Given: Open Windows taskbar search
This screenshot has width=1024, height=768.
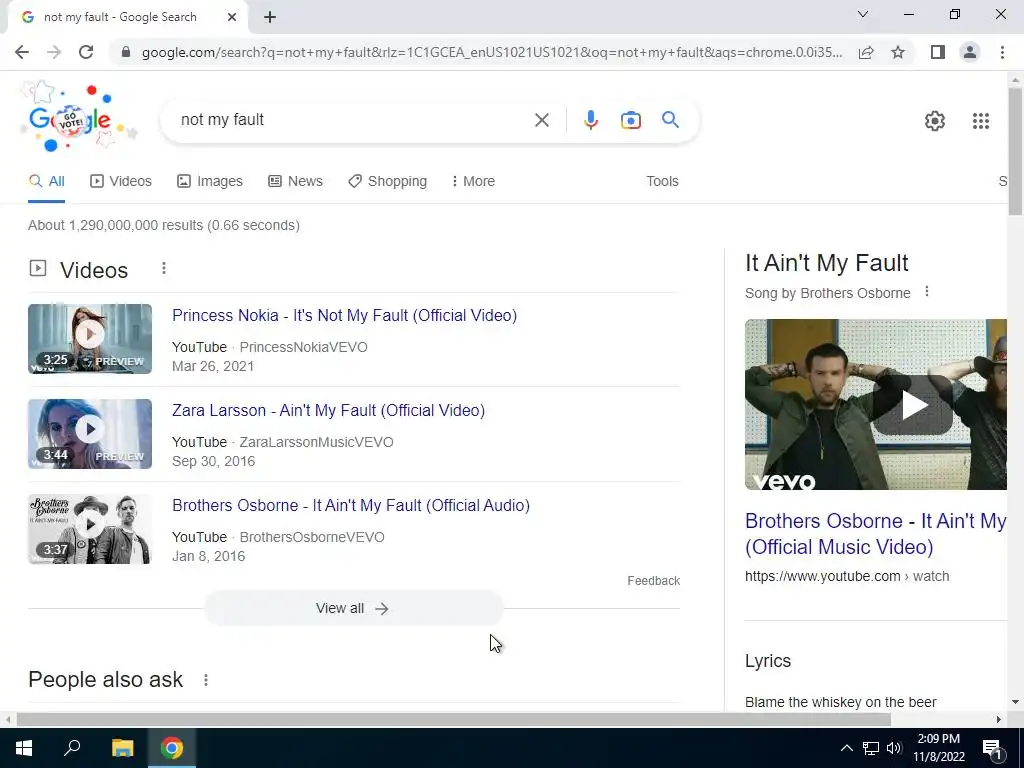Looking at the screenshot, I should click(x=72, y=748).
